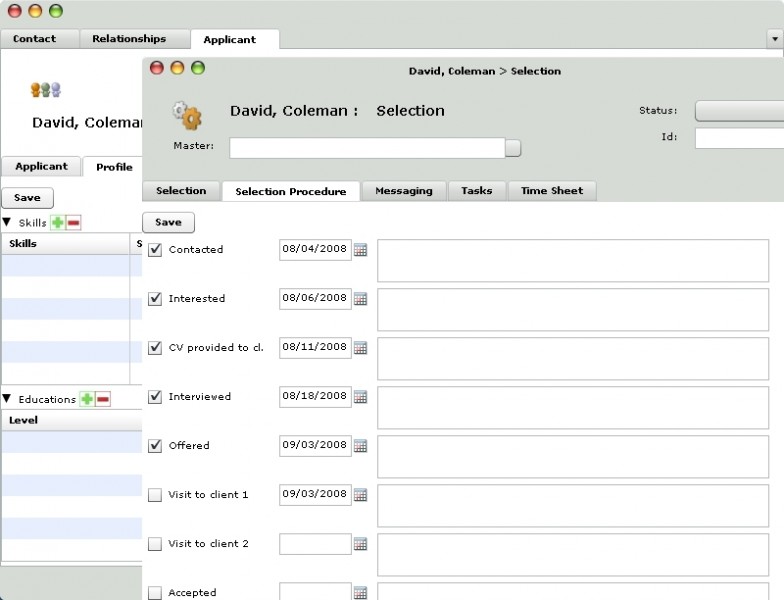Open calendar picker for Interviewed date

(x=361, y=397)
